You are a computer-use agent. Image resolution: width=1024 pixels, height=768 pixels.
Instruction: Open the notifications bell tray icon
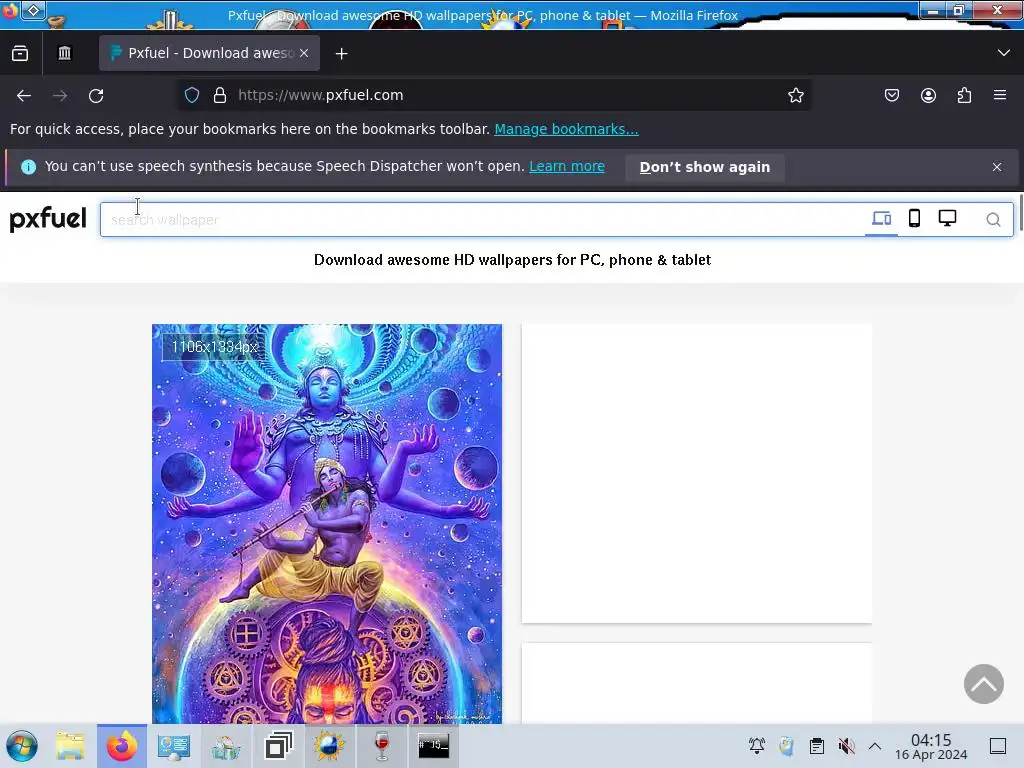pos(757,746)
